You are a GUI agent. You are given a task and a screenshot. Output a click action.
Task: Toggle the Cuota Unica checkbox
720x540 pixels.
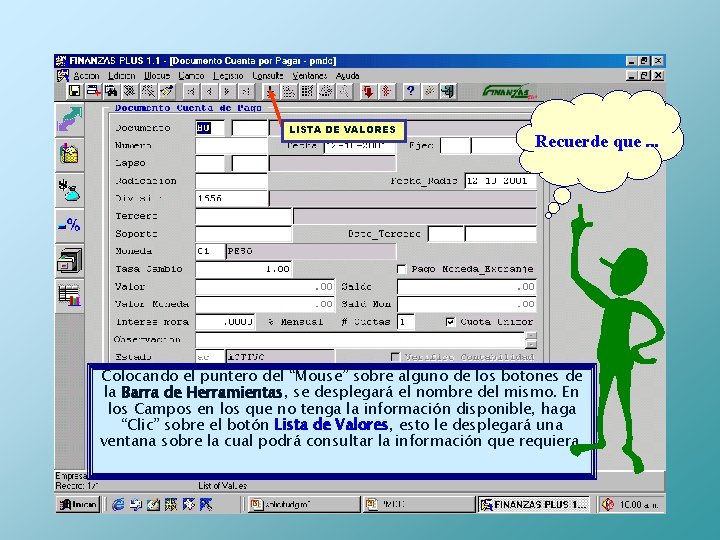[450, 322]
